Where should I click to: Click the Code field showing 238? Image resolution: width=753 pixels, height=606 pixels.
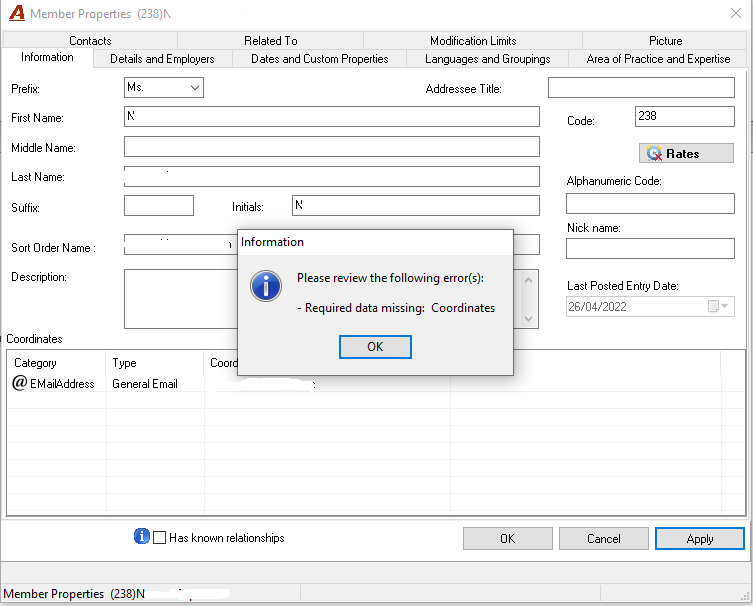pyautogui.click(x=685, y=117)
